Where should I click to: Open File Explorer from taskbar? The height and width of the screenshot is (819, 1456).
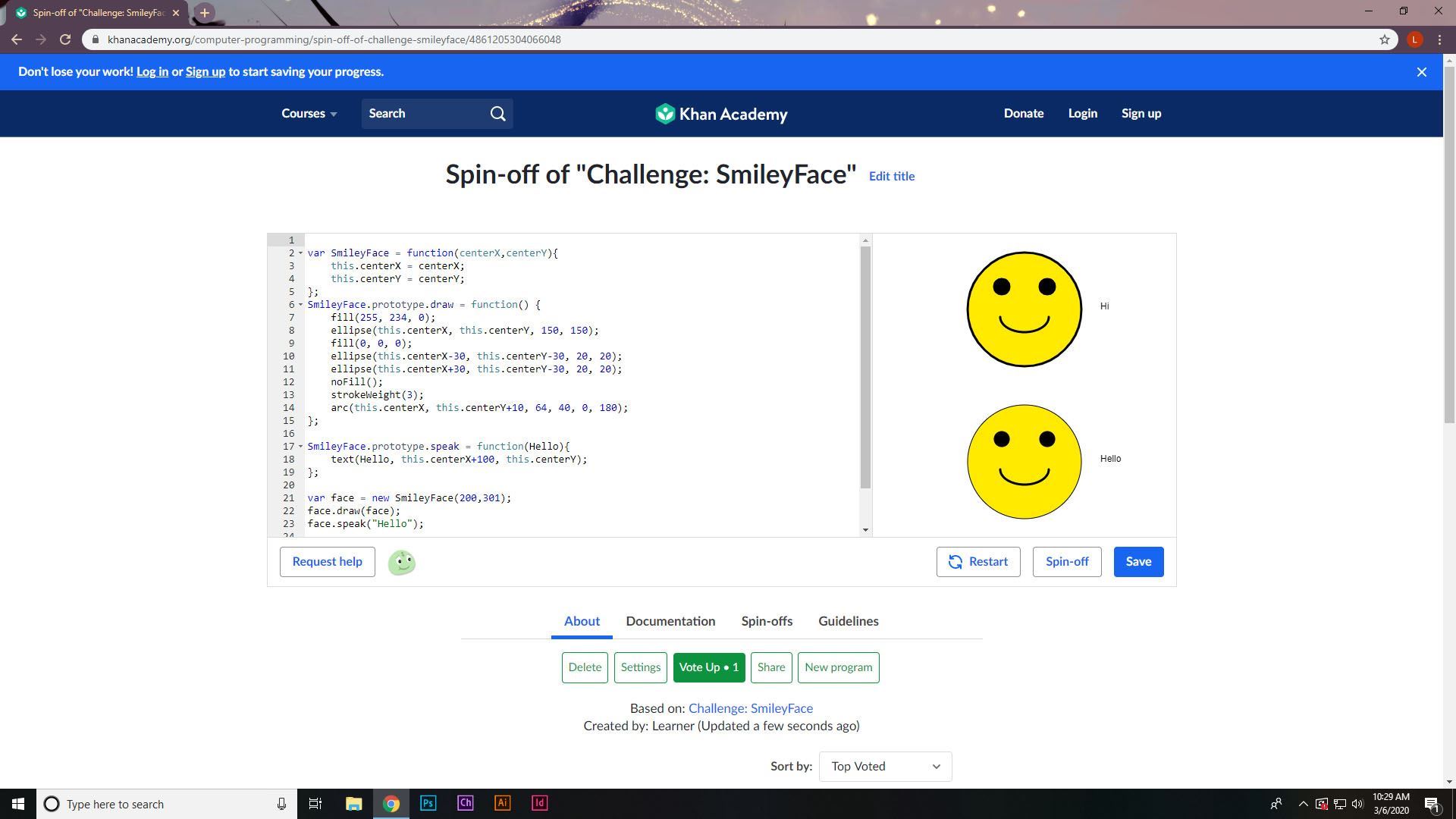click(353, 803)
